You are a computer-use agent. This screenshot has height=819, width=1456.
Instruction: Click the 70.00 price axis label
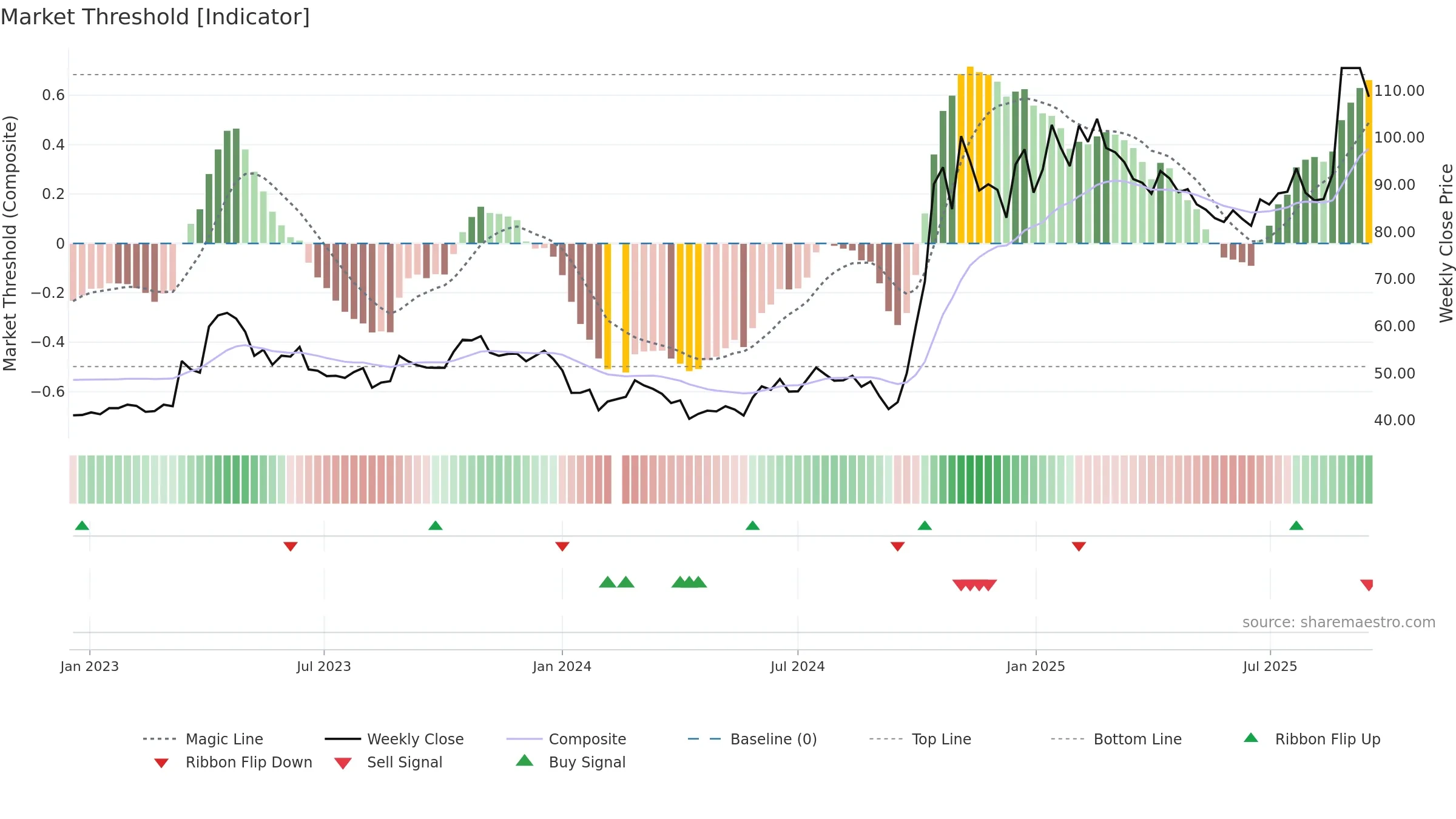(1395, 279)
